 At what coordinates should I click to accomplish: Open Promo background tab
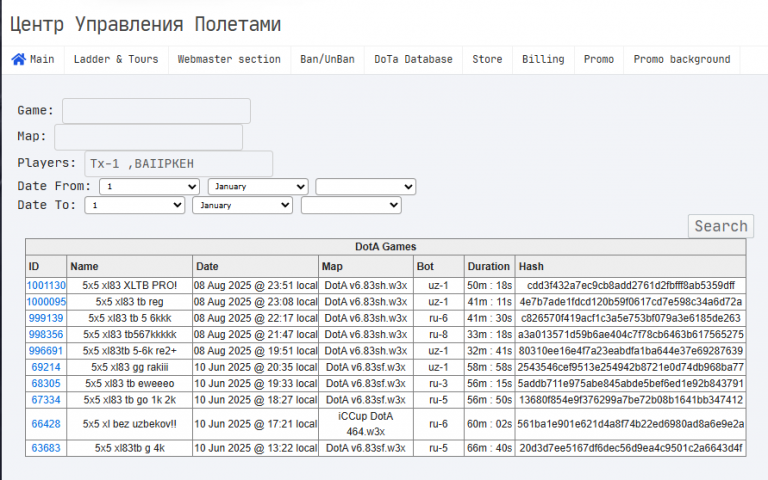click(682, 59)
